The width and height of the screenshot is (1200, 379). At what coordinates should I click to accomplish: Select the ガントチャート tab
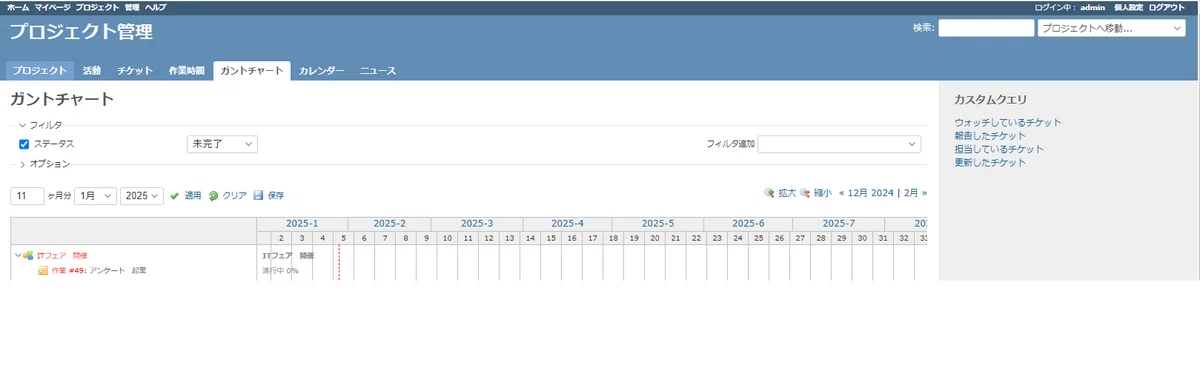click(252, 71)
